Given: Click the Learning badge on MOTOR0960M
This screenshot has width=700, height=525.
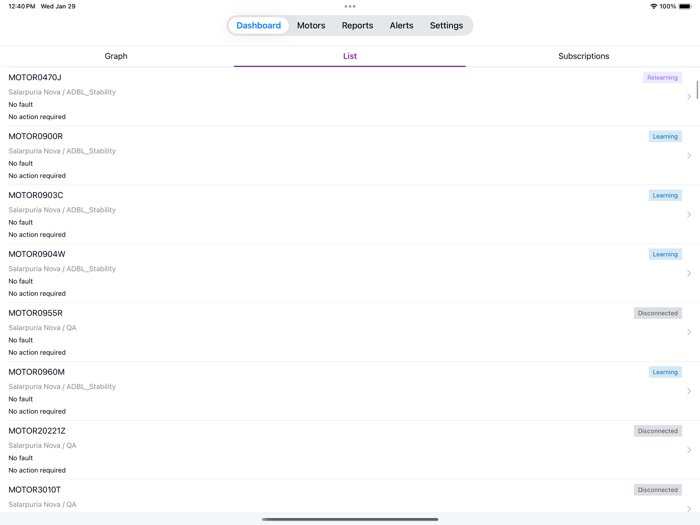Looking at the screenshot, I should tap(665, 372).
